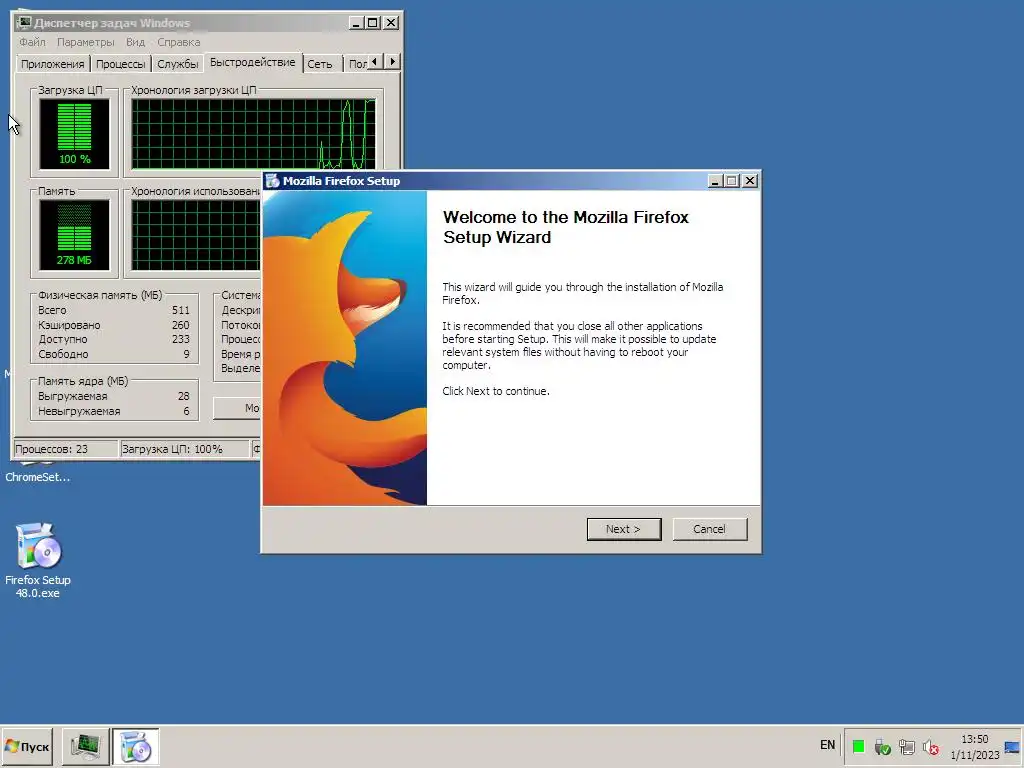Open the Файл menu in Task Manager
The width and height of the screenshot is (1024, 768).
(x=33, y=42)
